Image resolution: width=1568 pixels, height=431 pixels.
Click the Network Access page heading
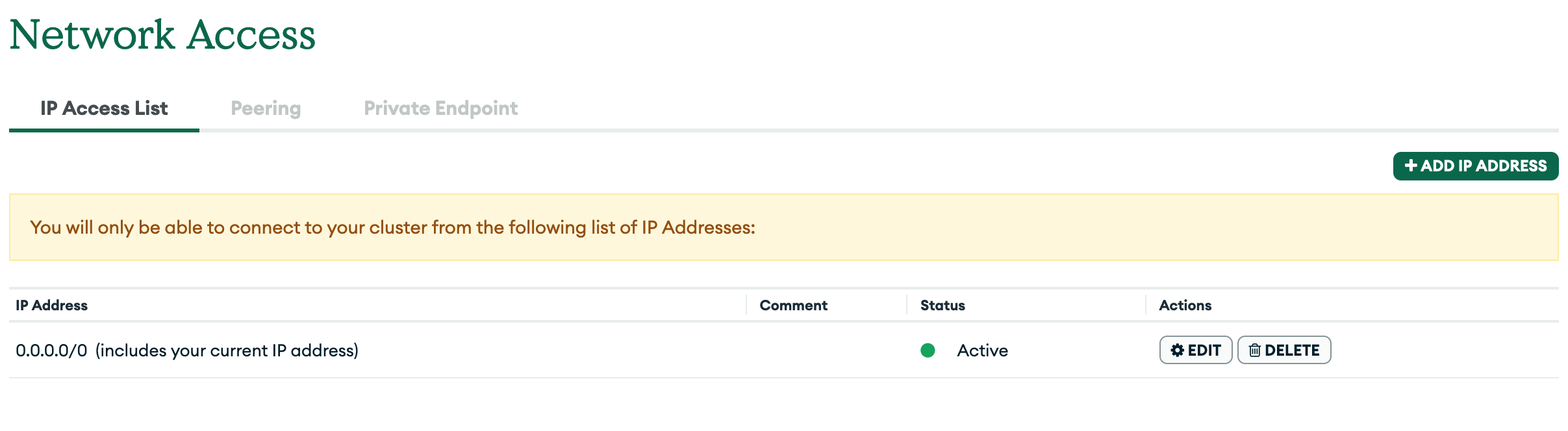click(162, 34)
